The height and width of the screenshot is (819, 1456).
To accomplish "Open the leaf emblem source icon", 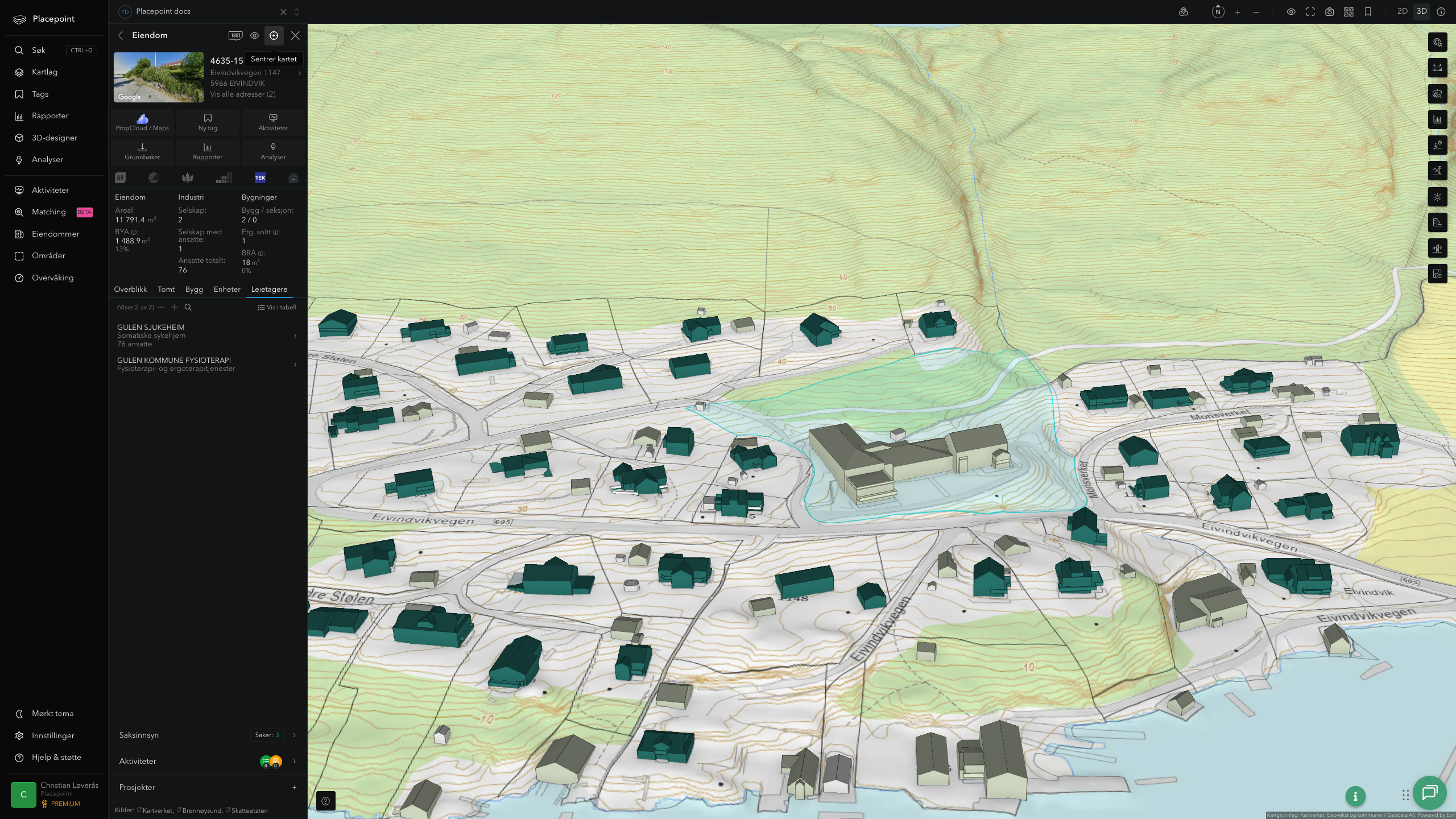I will pyautogui.click(x=188, y=178).
